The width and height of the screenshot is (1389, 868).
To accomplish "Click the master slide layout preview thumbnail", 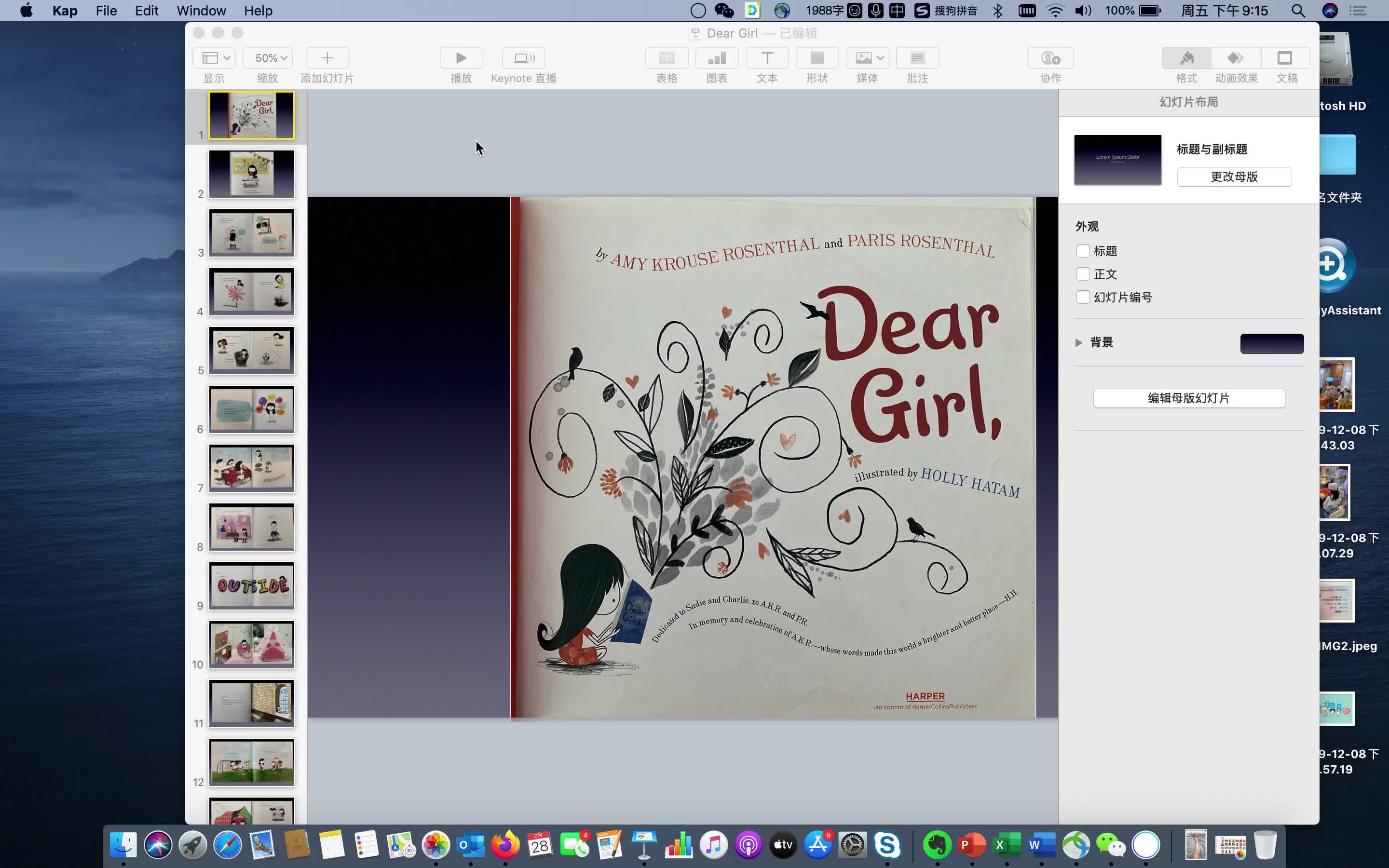I will 1117,160.
